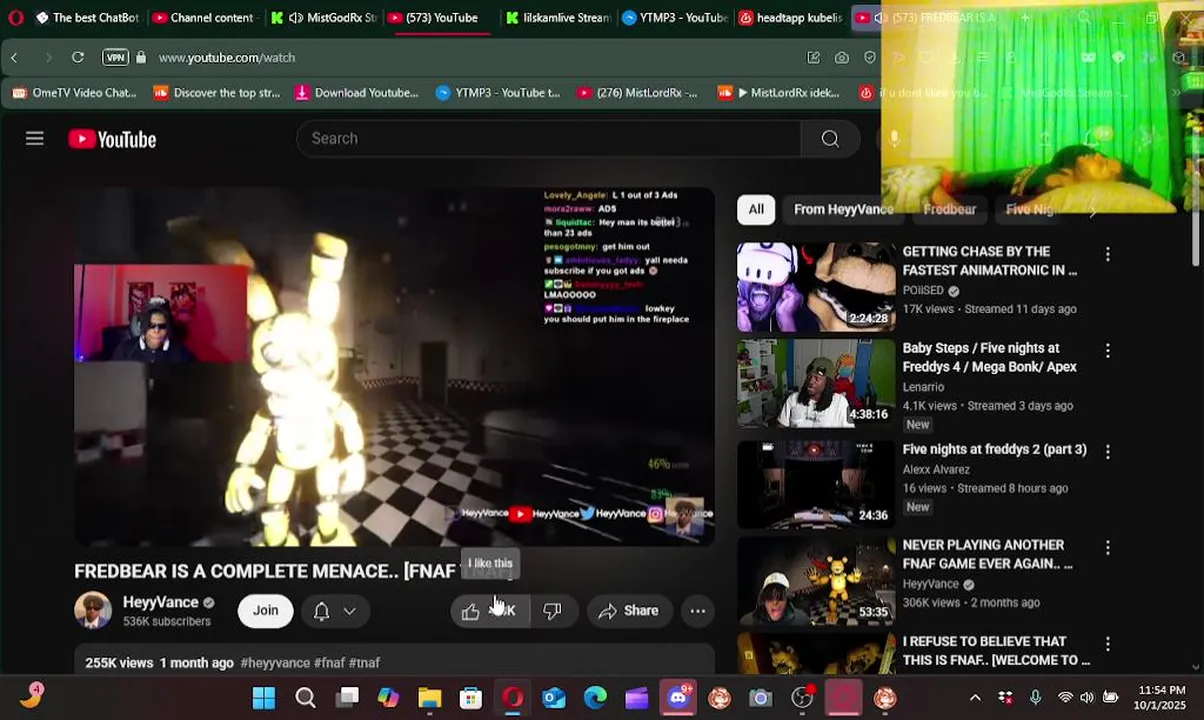
Task: Open Windows taskbar search
Action: [x=305, y=698]
